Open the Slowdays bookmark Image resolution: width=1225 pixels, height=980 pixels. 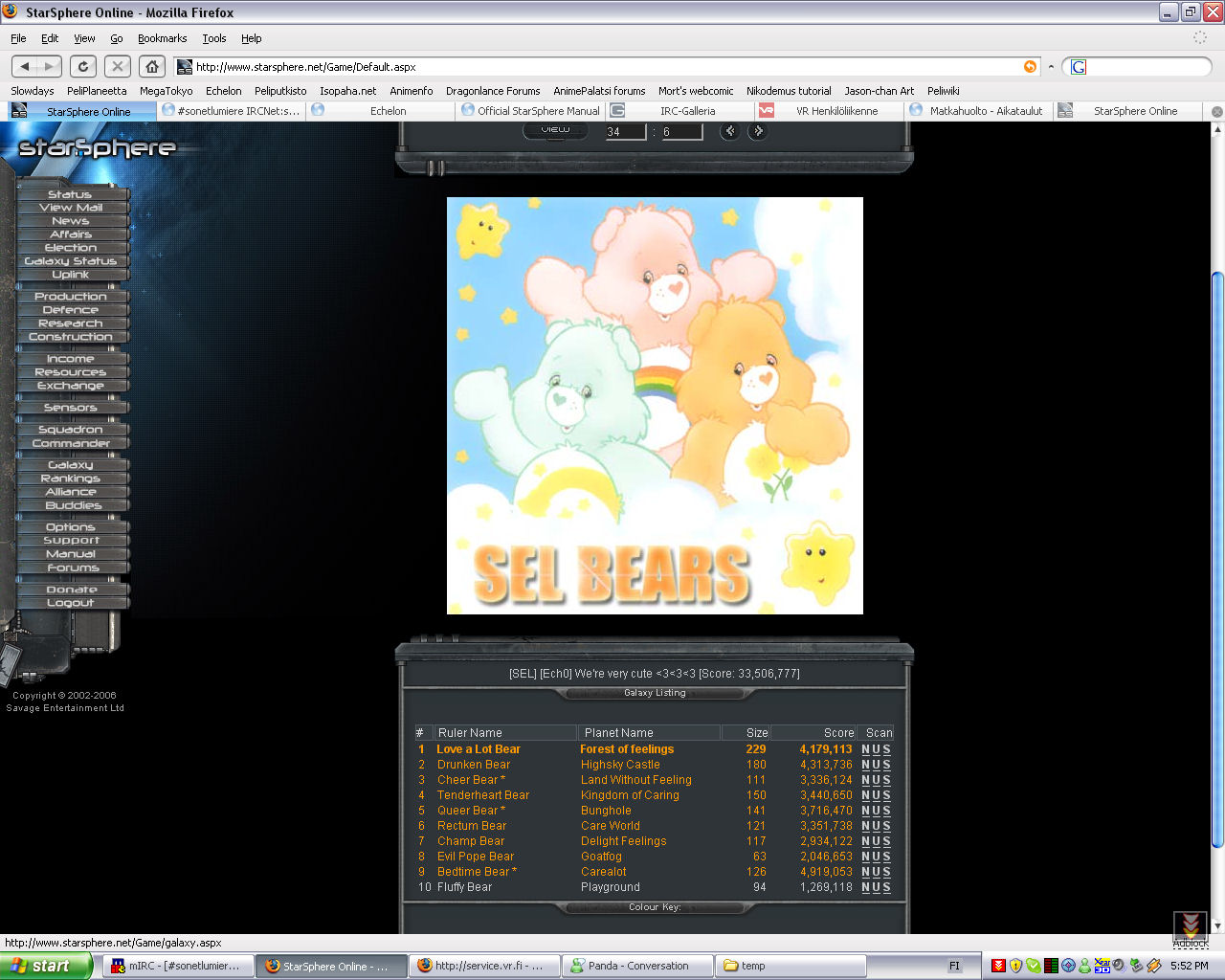(x=33, y=91)
